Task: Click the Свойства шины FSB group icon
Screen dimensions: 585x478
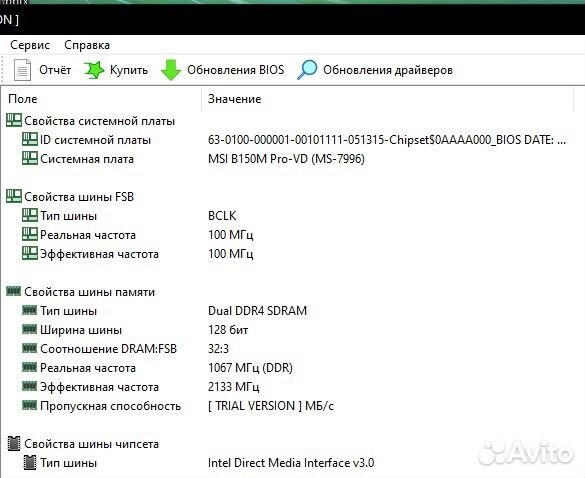Action: tap(14, 196)
